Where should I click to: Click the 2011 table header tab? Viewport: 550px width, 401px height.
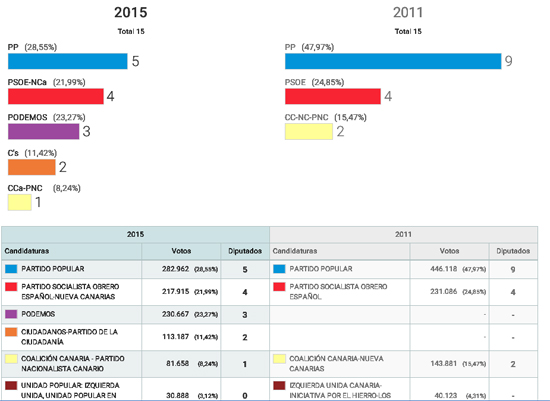coord(403,234)
